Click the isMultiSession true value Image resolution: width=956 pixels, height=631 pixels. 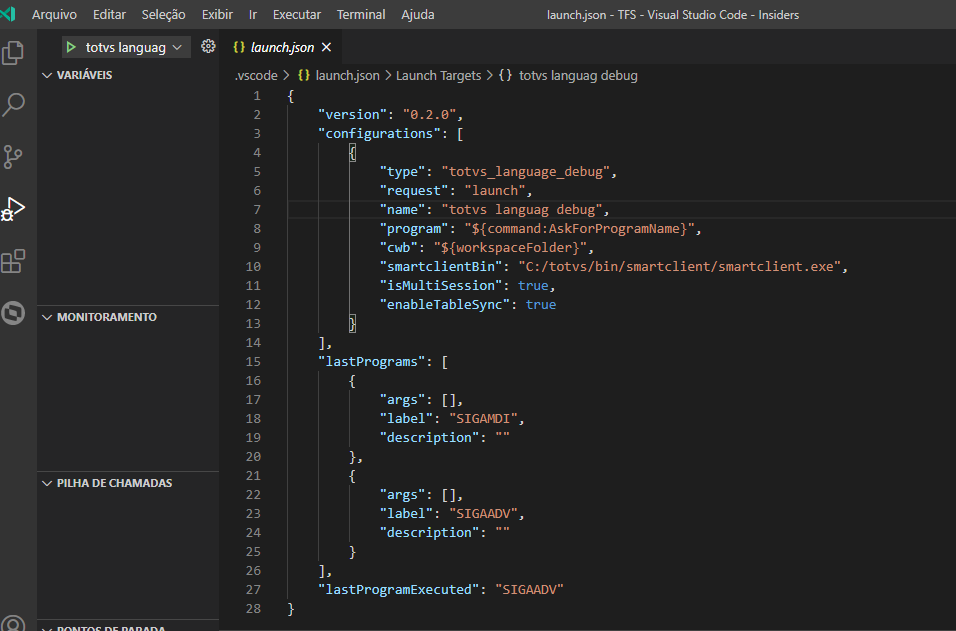click(x=533, y=285)
